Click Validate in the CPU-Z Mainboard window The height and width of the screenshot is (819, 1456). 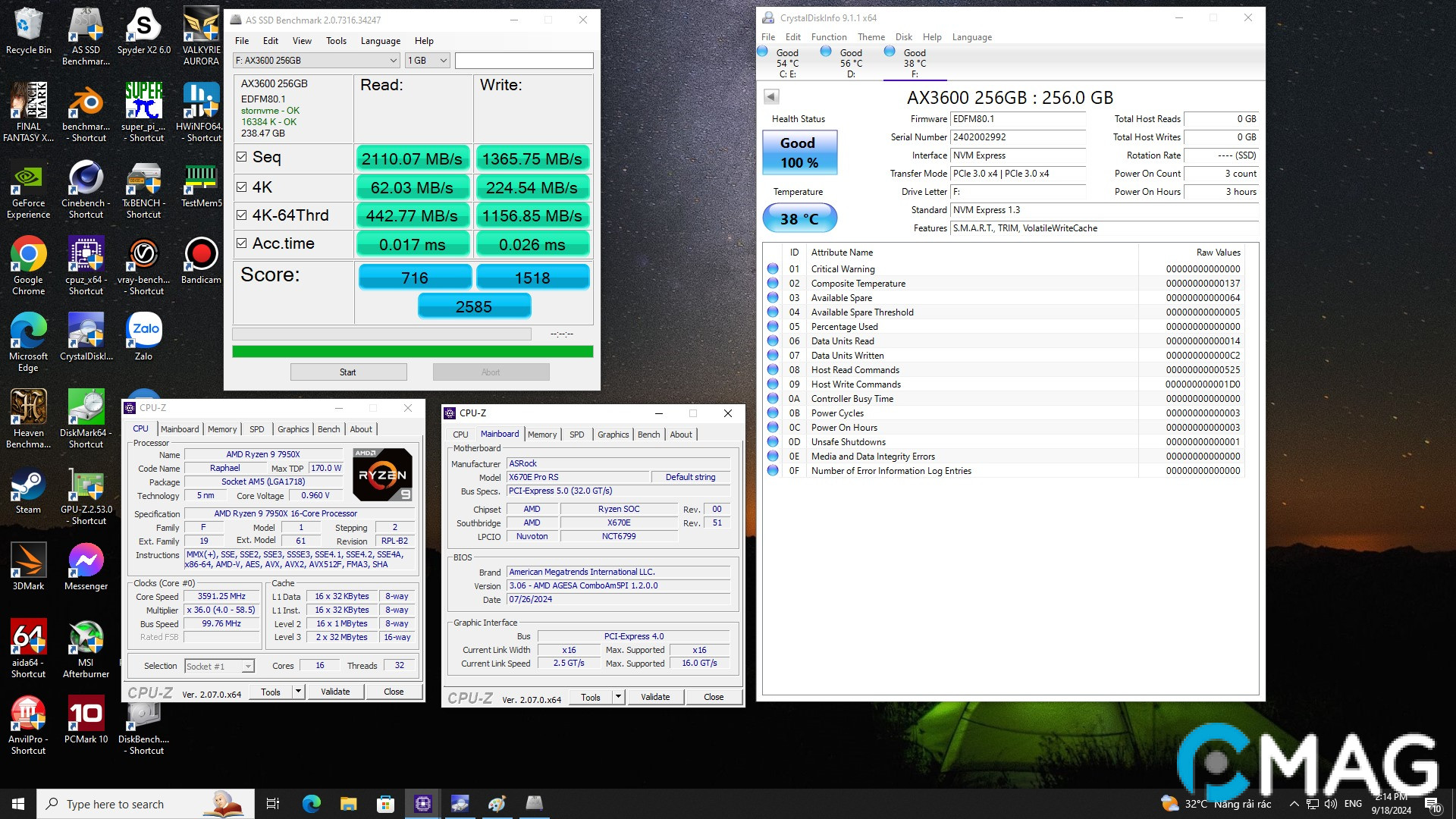655,697
